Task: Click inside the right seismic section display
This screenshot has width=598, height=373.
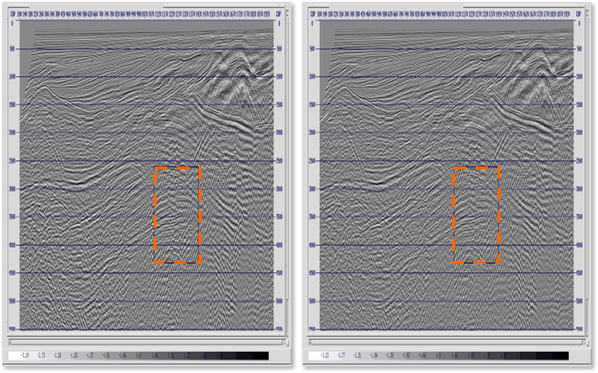Action: pos(447,175)
